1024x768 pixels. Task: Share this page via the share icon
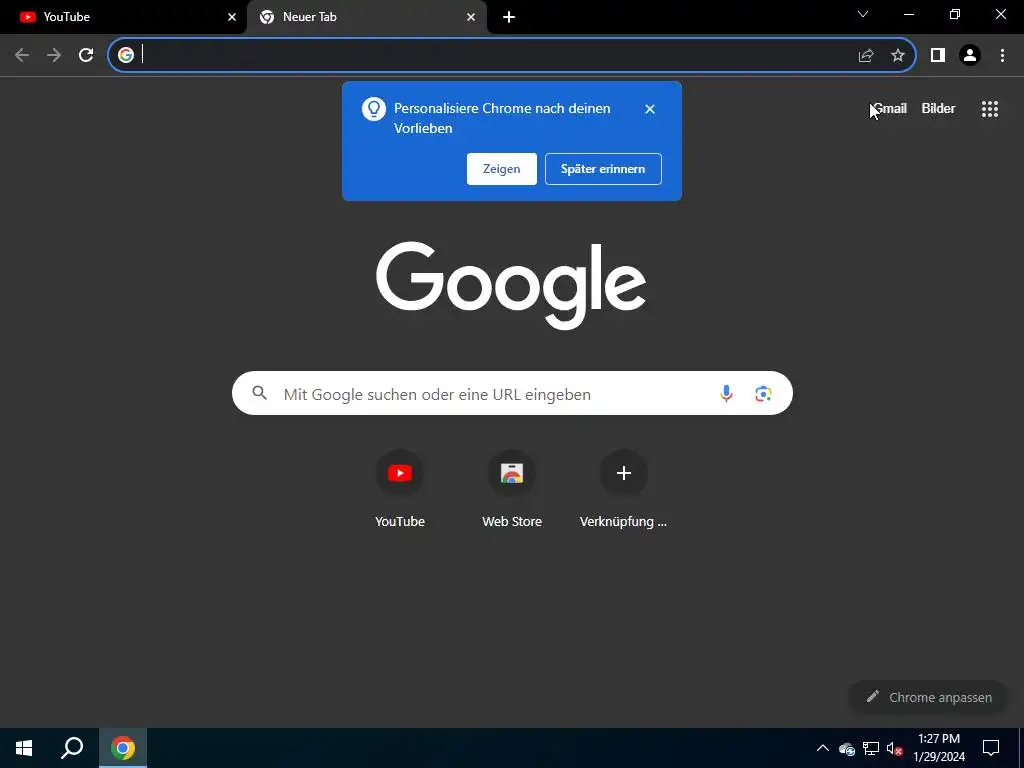pyautogui.click(x=866, y=56)
